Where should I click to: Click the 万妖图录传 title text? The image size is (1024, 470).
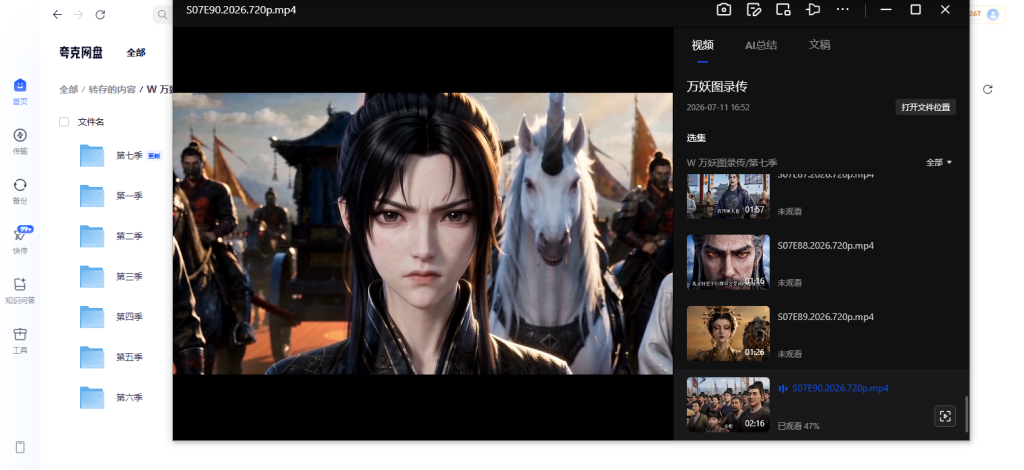(717, 86)
